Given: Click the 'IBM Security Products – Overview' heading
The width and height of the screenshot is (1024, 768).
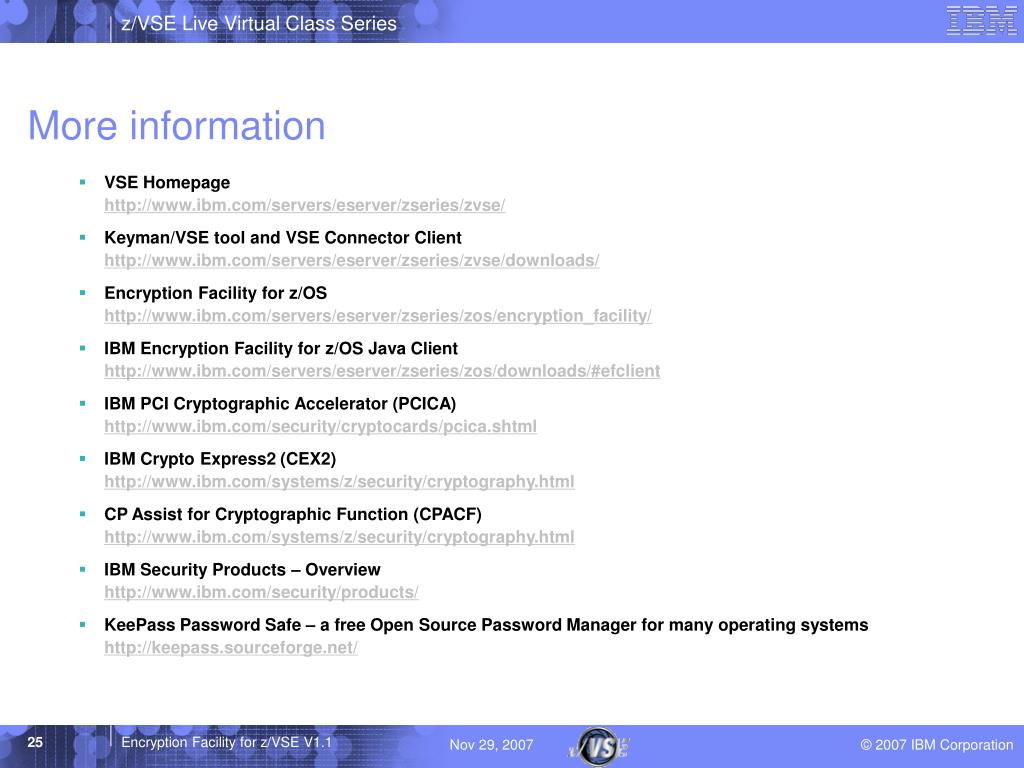Looking at the screenshot, I should (x=242, y=569).
